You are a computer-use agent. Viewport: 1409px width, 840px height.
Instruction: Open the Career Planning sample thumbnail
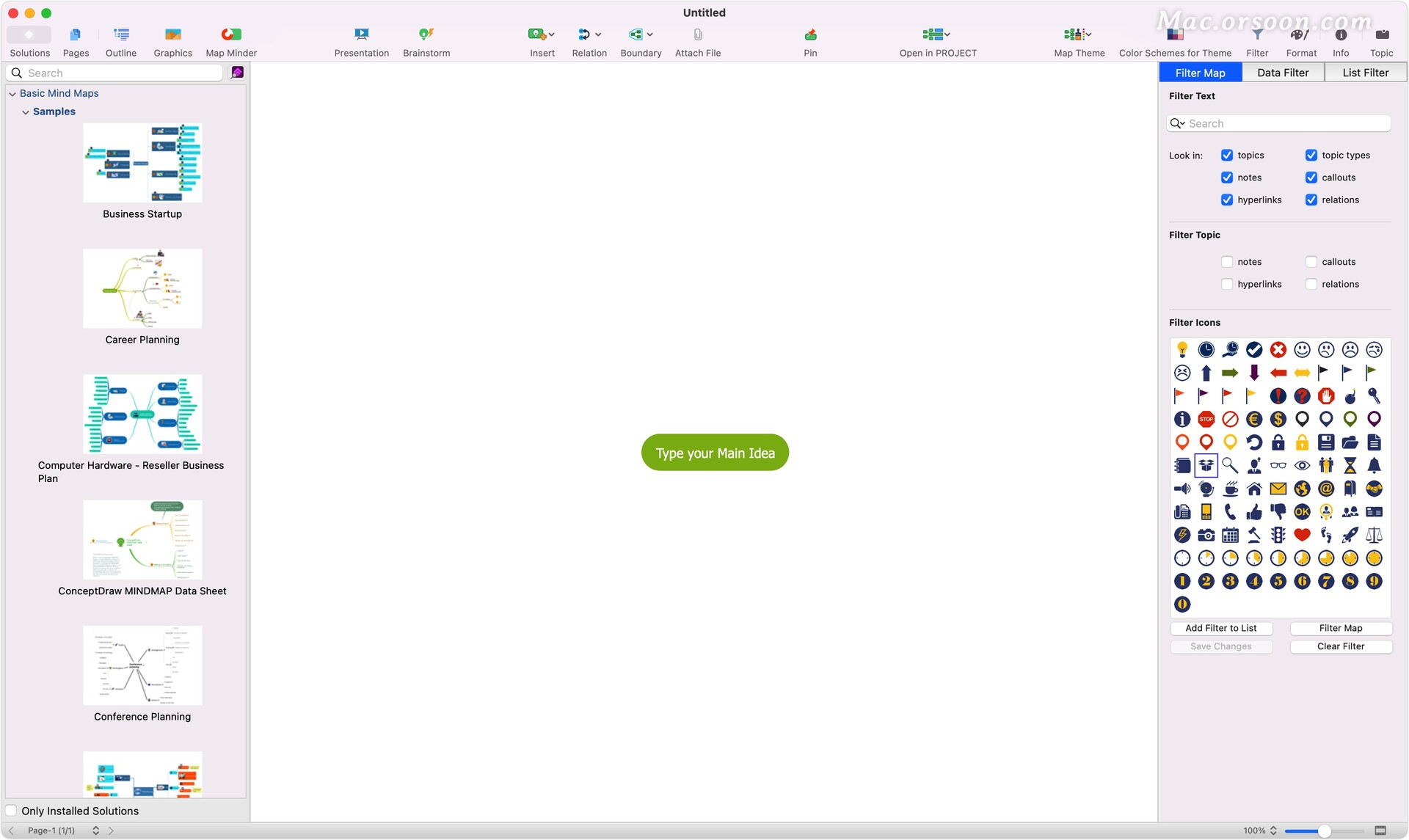coord(142,288)
